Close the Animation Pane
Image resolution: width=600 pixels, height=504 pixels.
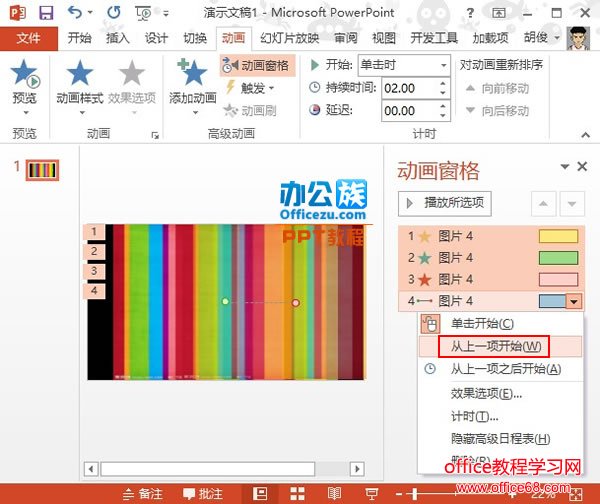point(582,166)
